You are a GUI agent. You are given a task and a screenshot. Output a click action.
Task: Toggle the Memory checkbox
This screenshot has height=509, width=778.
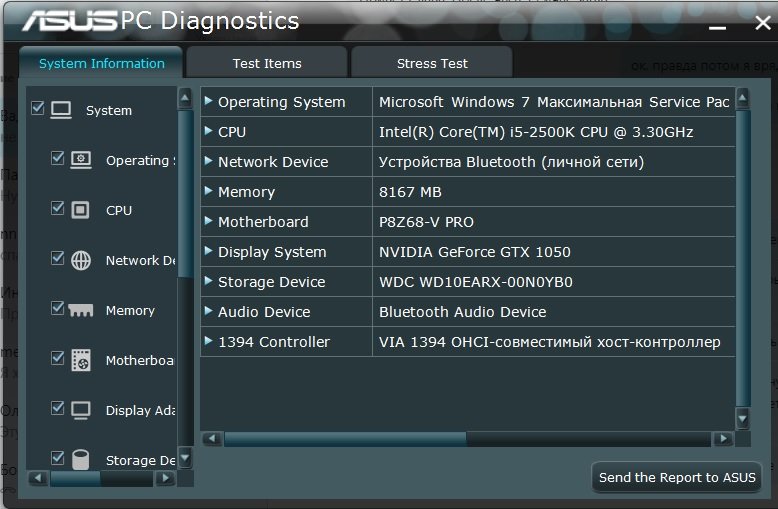click(58, 308)
